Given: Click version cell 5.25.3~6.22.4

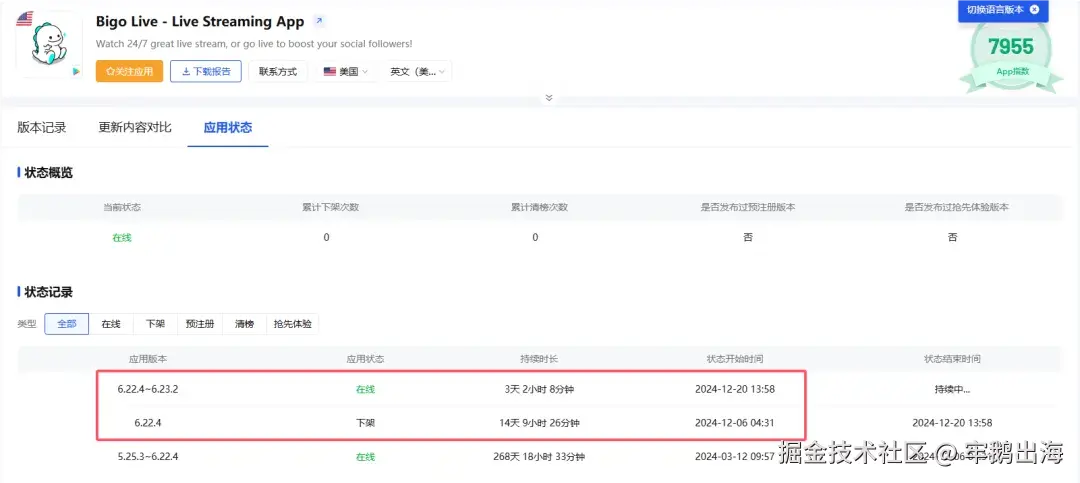Looking at the screenshot, I should click(x=147, y=456).
